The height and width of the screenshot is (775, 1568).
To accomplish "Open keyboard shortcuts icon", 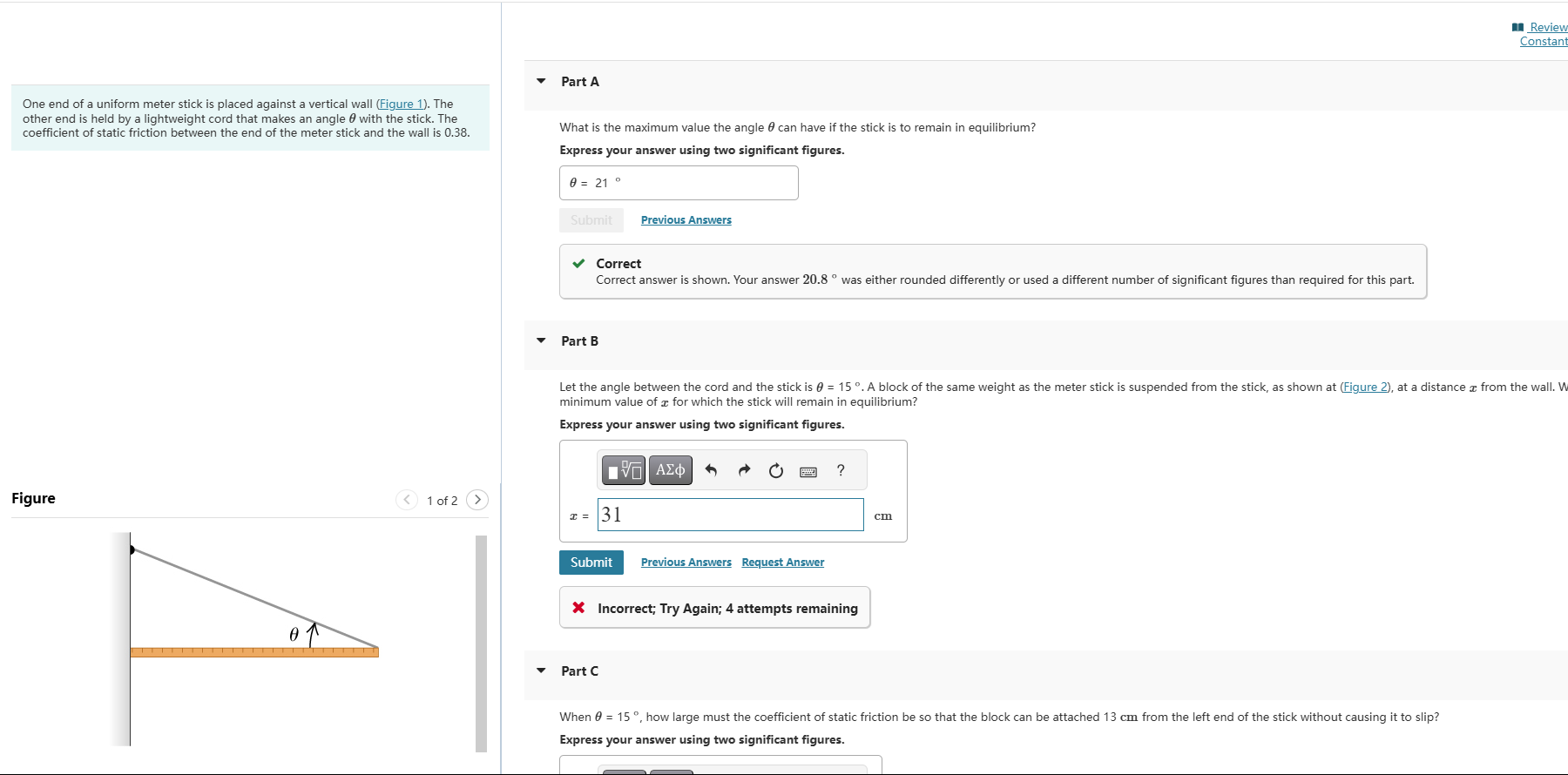I will tap(808, 471).
